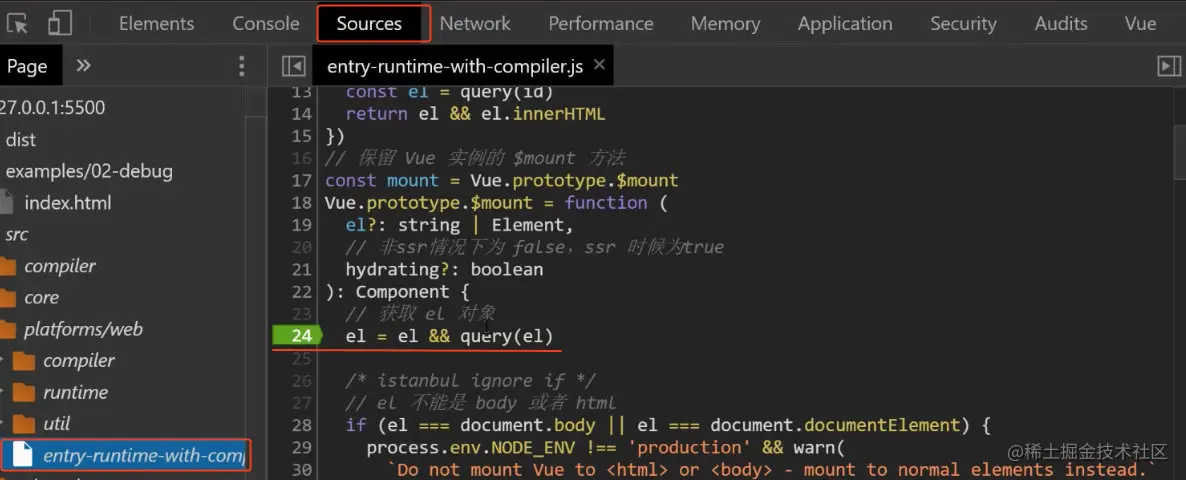Open the Performance tab

(x=601, y=23)
